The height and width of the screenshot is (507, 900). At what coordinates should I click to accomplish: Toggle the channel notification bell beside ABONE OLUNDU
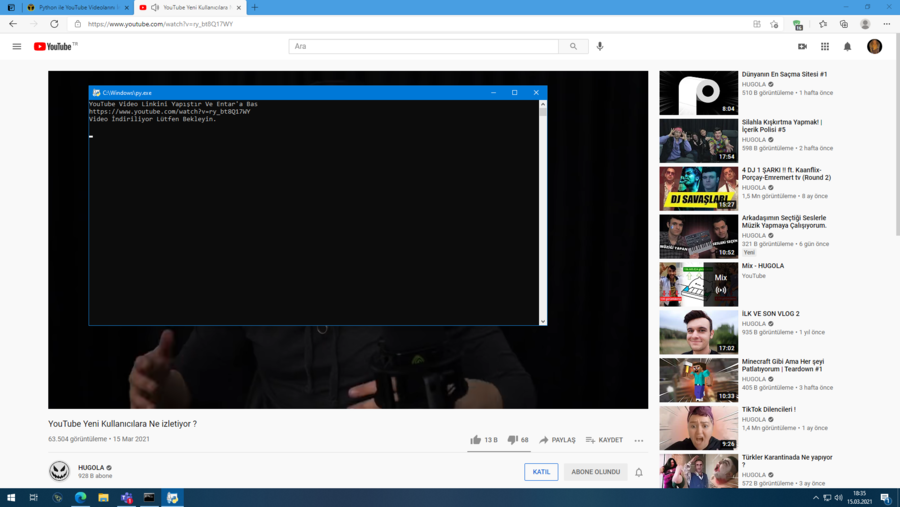pos(639,472)
